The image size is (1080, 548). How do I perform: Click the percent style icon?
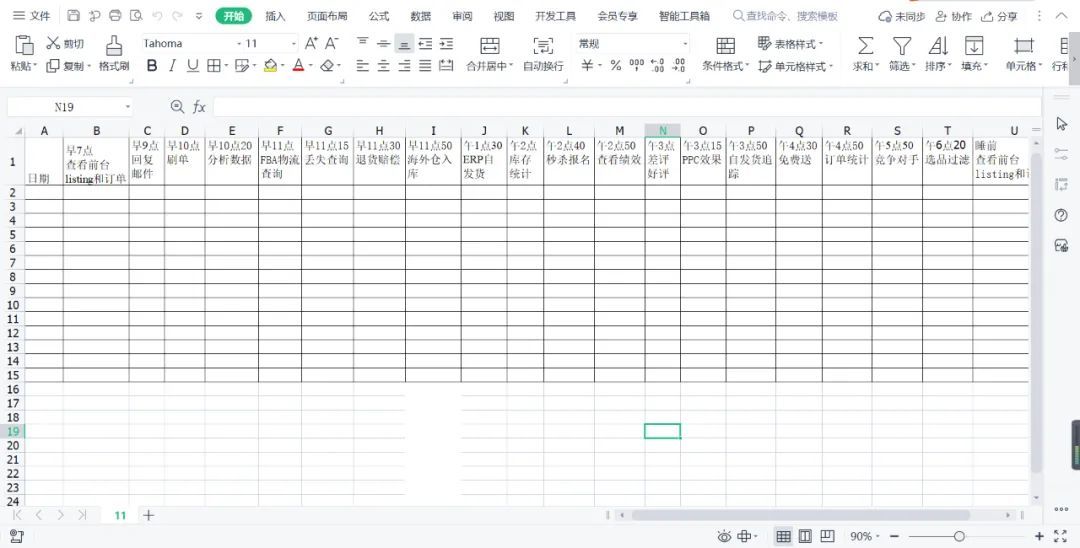[x=616, y=65]
